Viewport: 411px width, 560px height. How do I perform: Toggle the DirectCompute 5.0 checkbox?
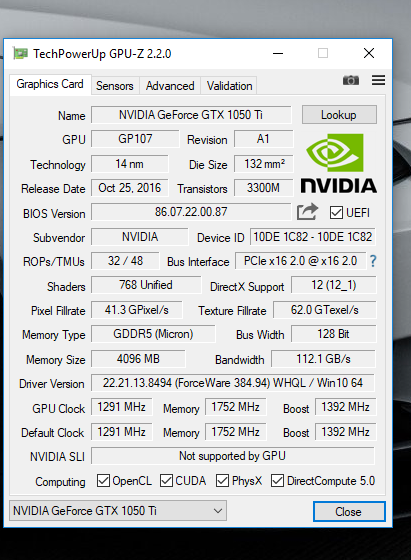[x=277, y=481]
